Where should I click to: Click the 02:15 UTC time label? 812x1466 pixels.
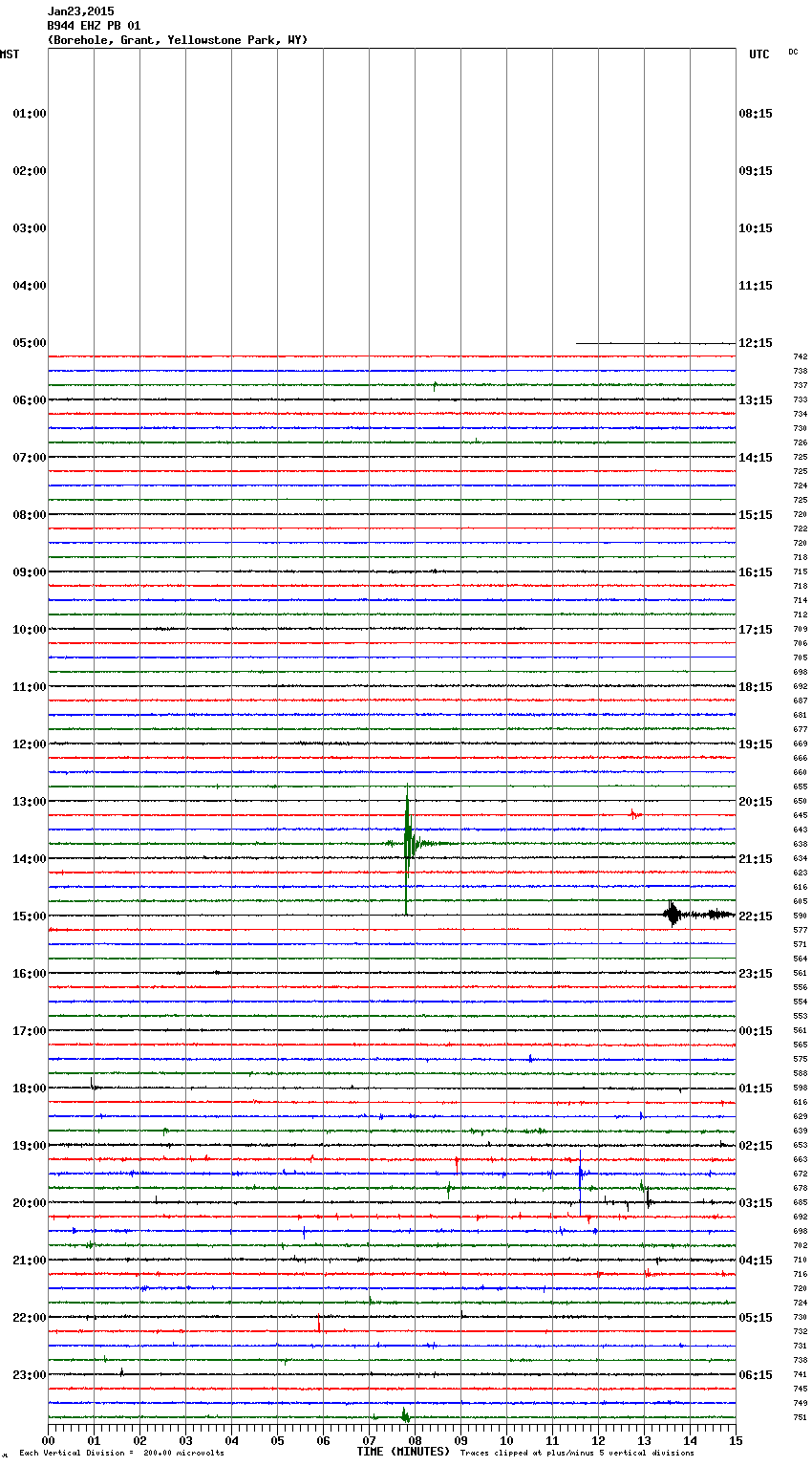756,1146
